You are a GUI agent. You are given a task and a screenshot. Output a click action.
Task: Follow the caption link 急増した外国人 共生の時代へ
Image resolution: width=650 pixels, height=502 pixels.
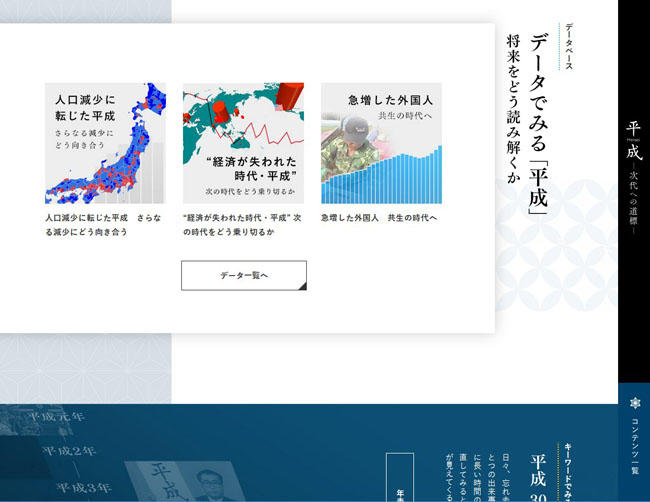click(379, 217)
